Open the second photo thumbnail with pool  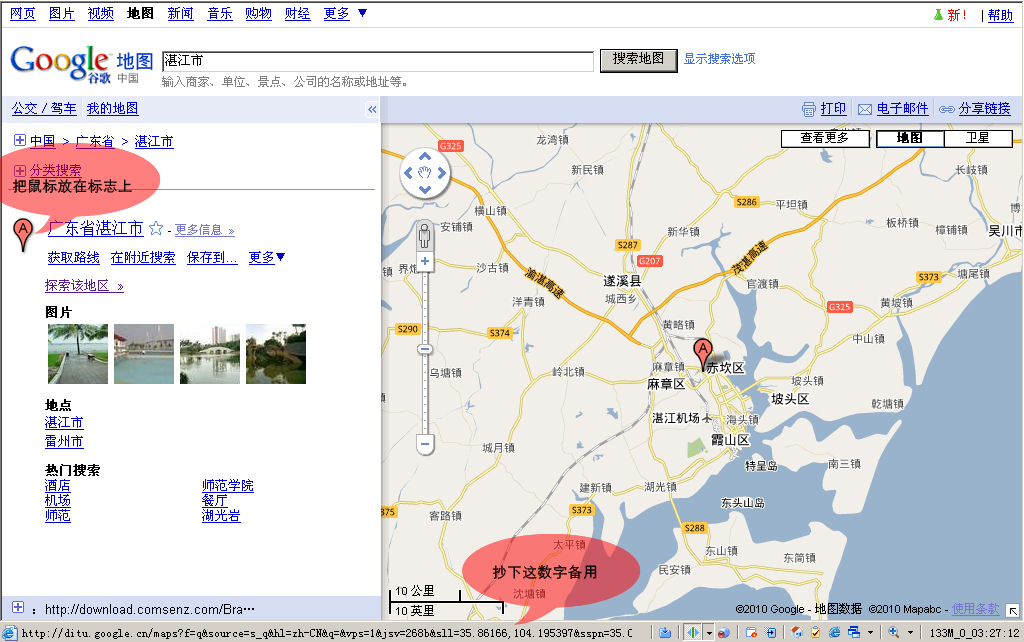click(x=144, y=354)
